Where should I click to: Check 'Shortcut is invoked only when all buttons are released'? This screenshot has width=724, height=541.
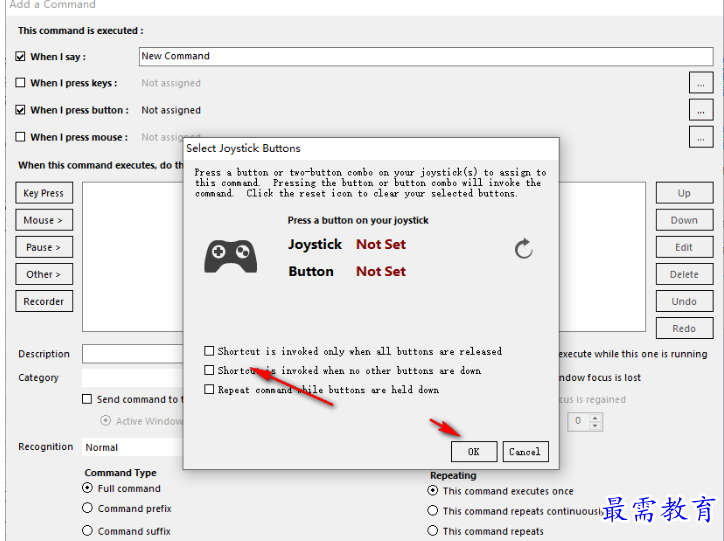click(209, 351)
